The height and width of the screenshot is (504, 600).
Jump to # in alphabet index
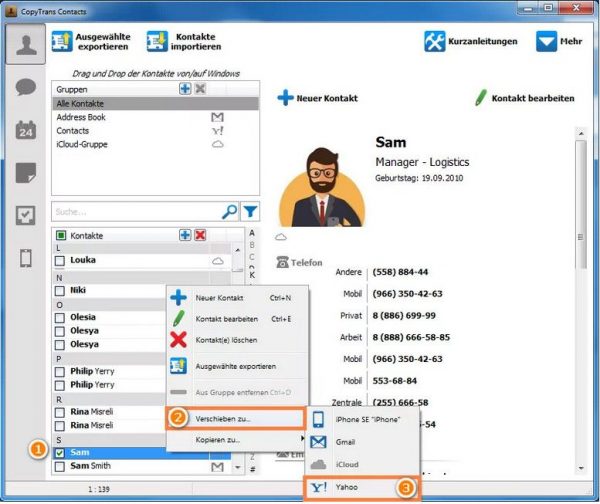(x=253, y=469)
